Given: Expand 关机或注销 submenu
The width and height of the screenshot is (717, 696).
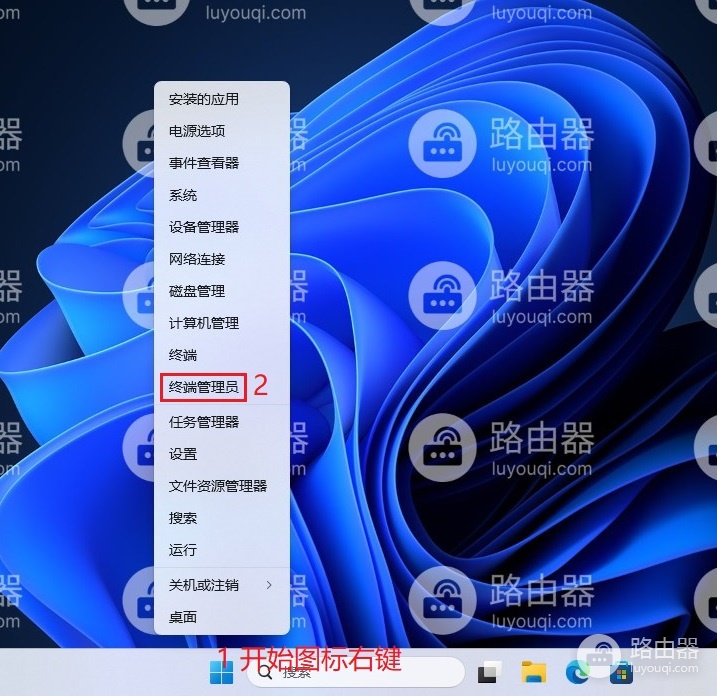Looking at the screenshot, I should 222,585.
